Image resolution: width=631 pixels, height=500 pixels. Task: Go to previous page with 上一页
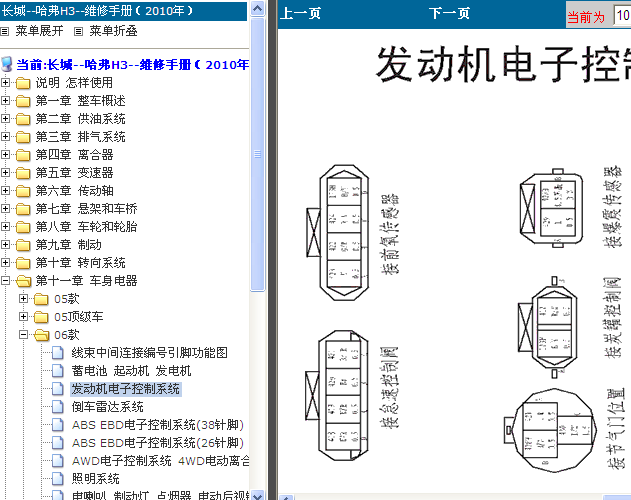[300, 13]
